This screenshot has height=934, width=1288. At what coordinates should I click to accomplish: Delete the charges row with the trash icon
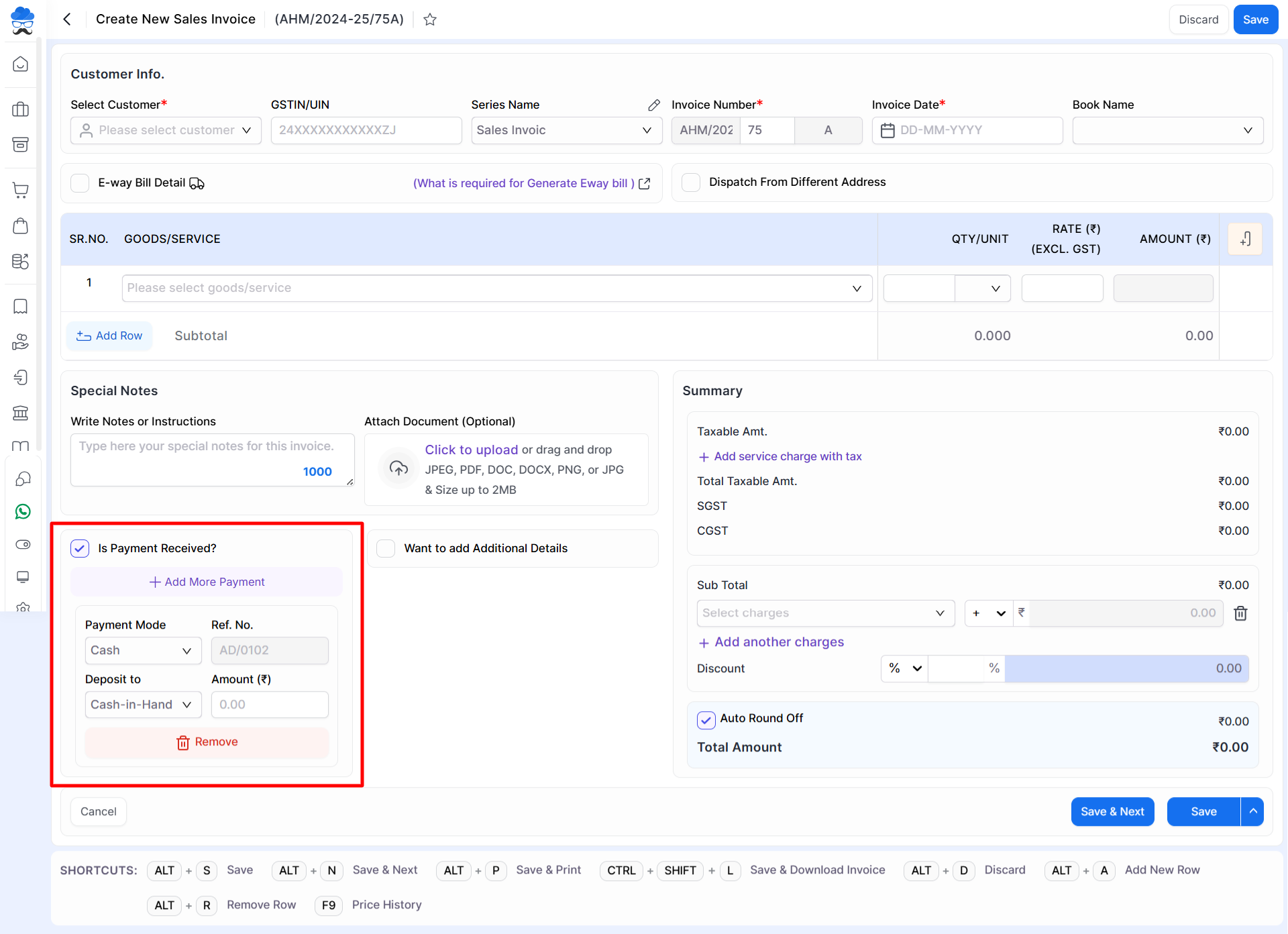(1240, 613)
